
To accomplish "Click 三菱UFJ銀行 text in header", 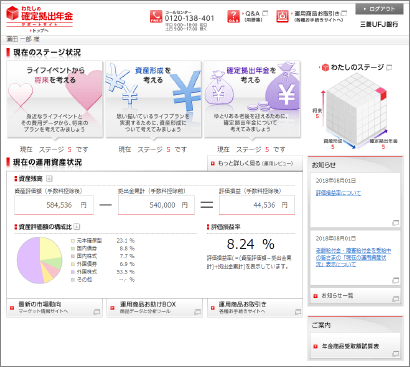I will (379, 24).
